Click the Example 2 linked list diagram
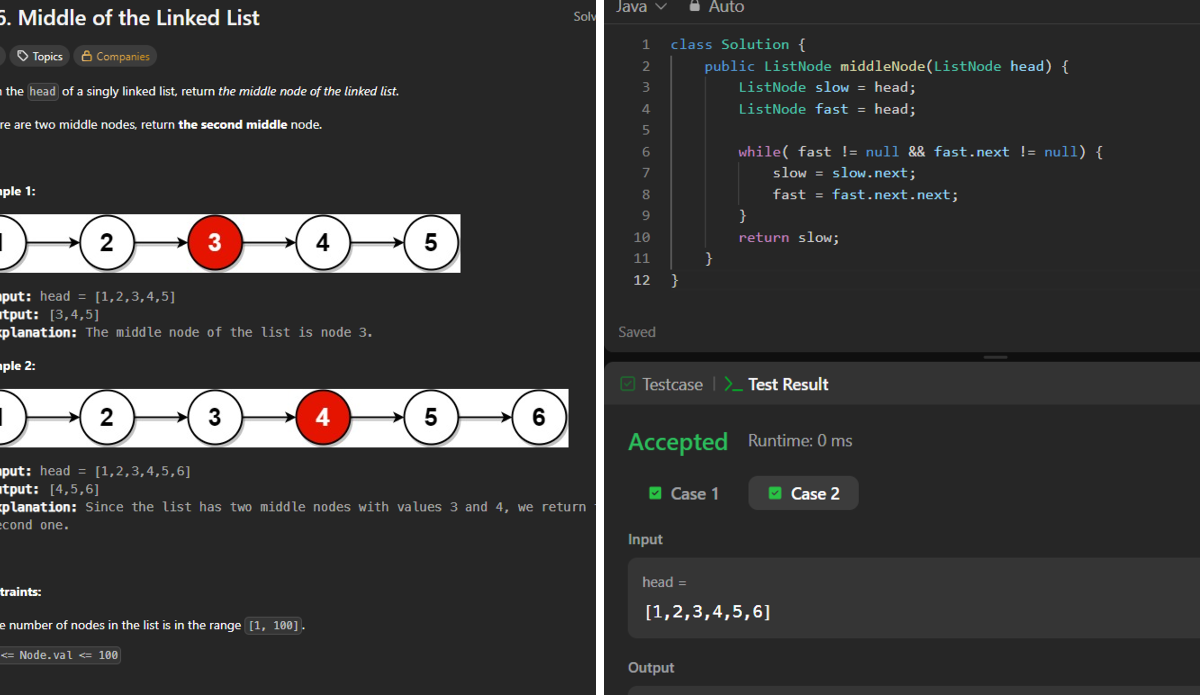 [284, 417]
